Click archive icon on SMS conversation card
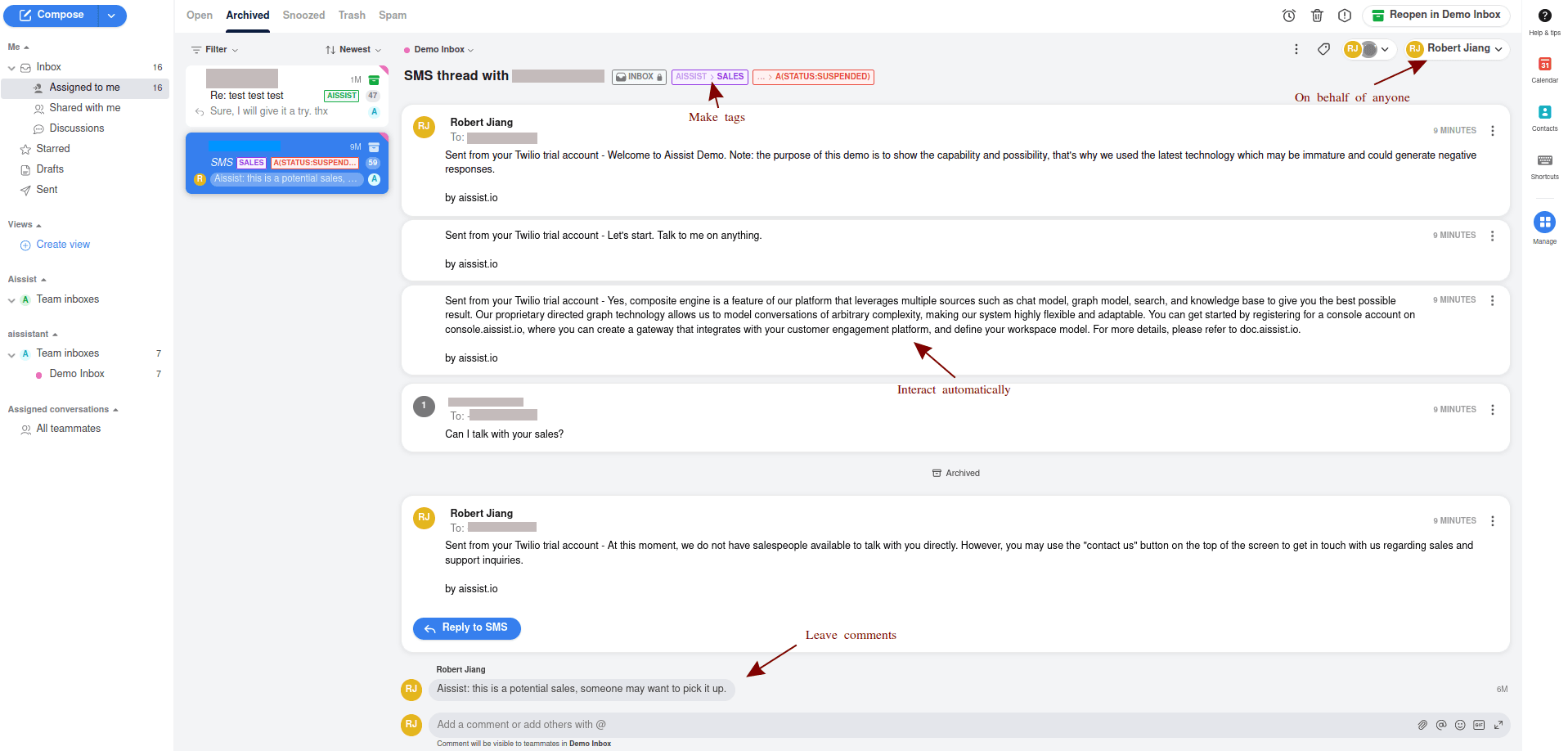This screenshot has height=751, width=1568. 374,147
